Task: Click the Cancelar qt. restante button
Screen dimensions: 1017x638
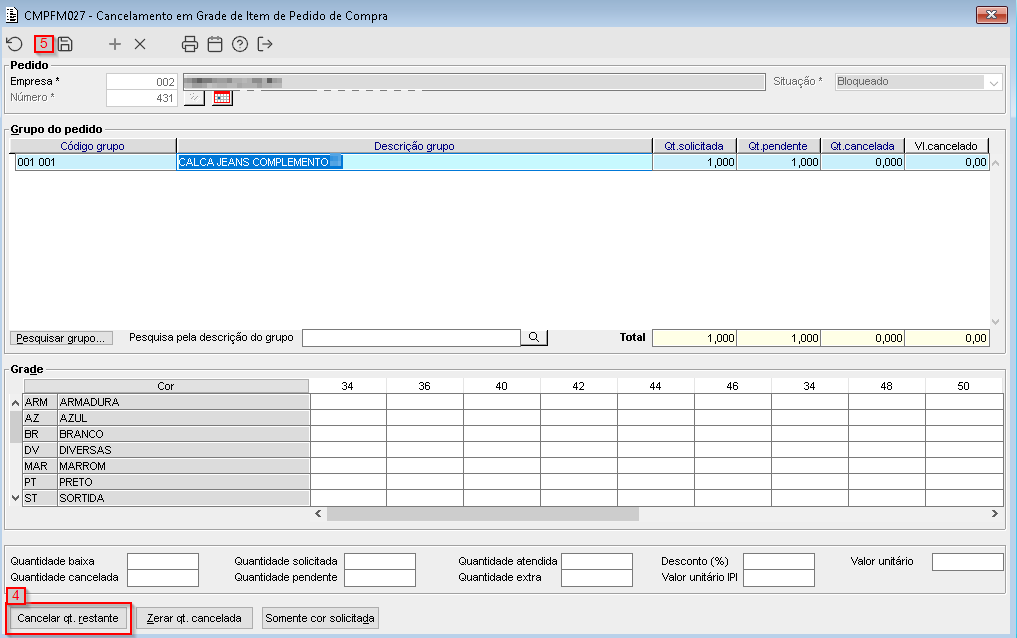Action: point(67,618)
